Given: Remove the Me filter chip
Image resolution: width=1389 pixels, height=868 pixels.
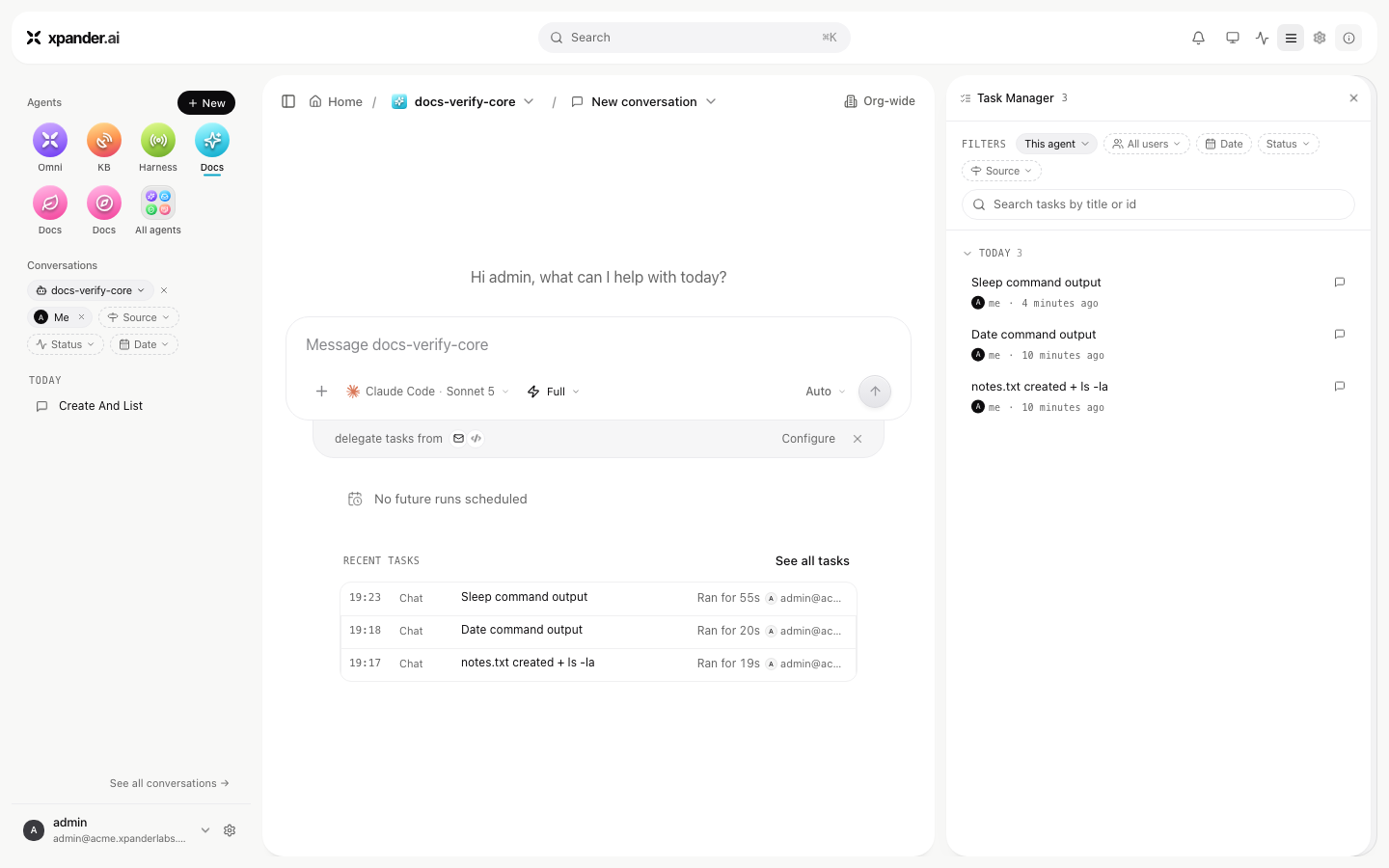Looking at the screenshot, I should click(81, 317).
